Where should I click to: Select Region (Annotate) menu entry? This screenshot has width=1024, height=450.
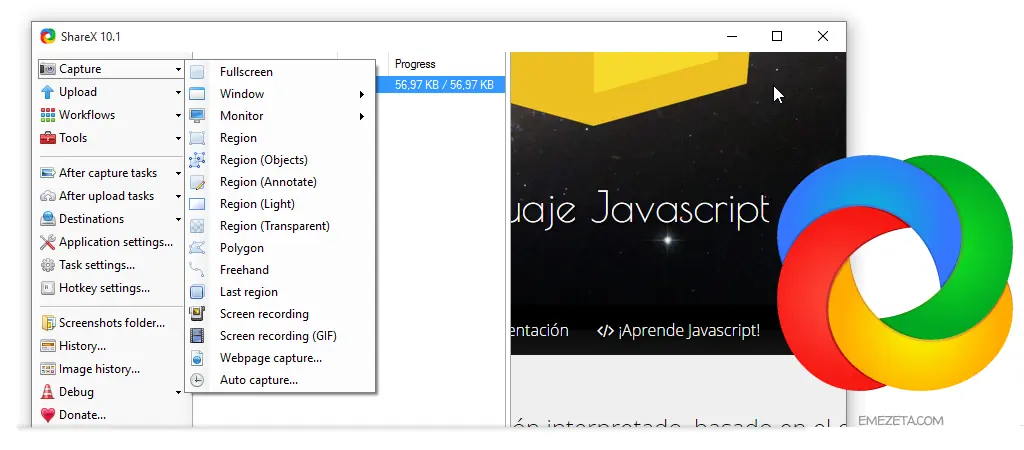(280, 182)
